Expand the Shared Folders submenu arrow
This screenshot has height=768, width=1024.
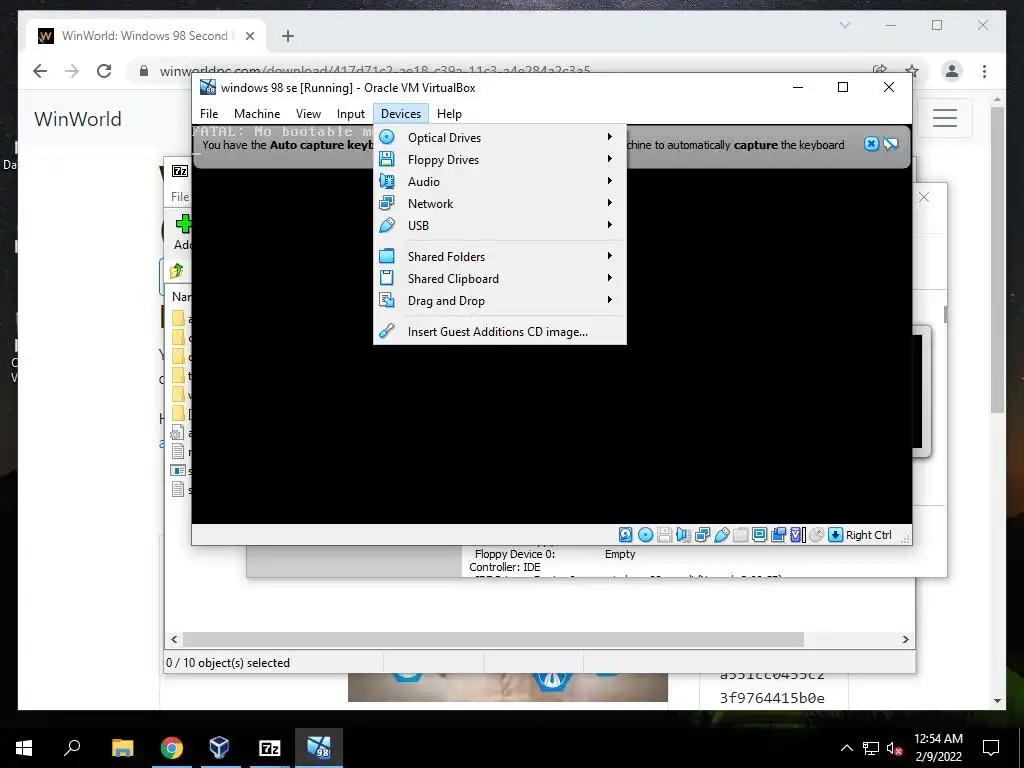(609, 255)
